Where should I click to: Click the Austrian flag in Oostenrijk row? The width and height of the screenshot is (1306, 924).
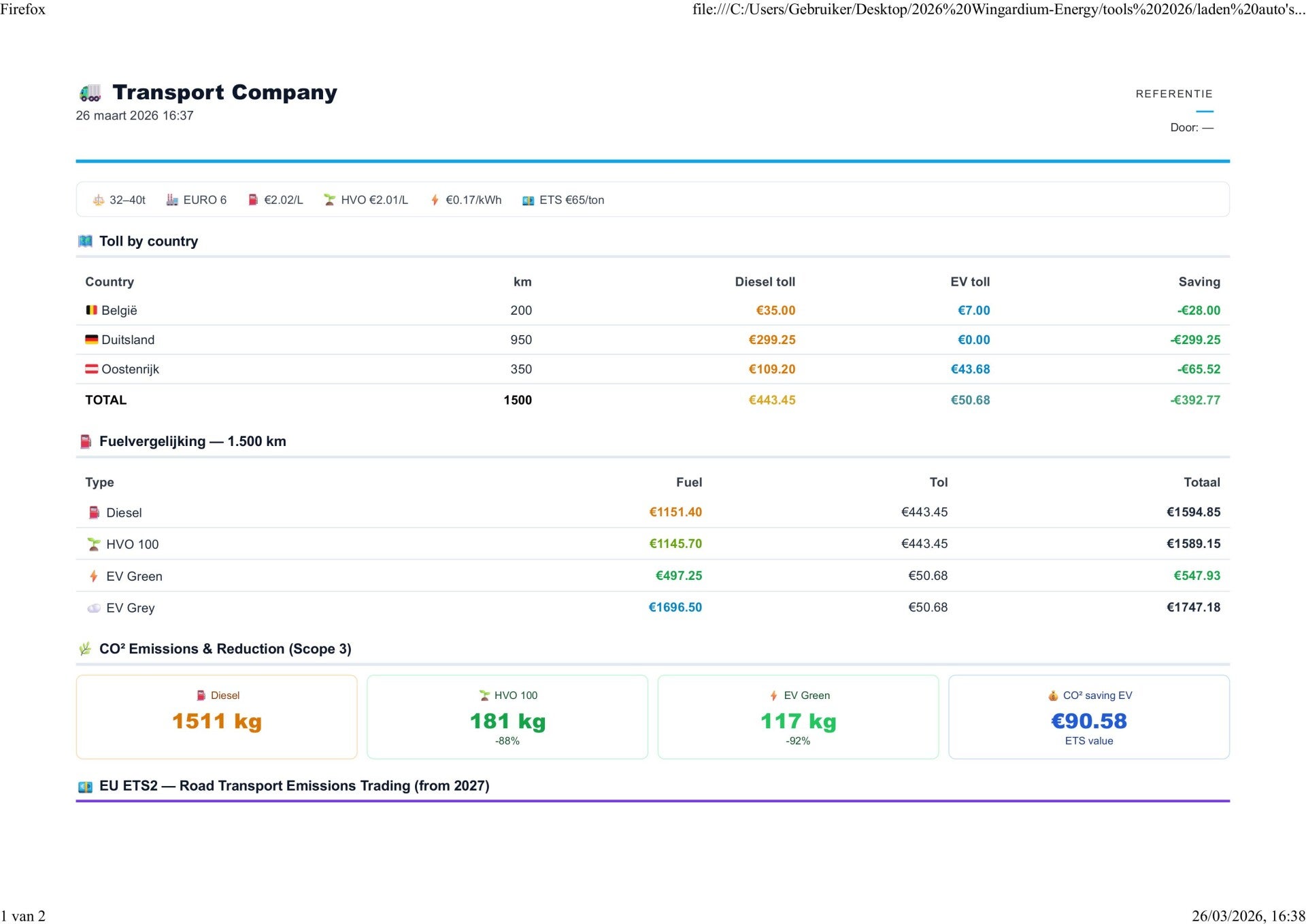(91, 369)
